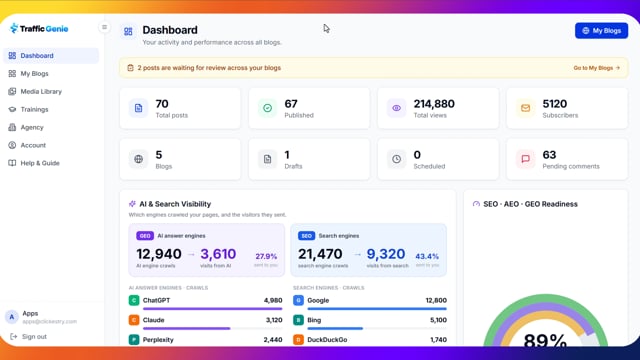
Task: Click the Traffic Genie logo
Action: (39, 29)
